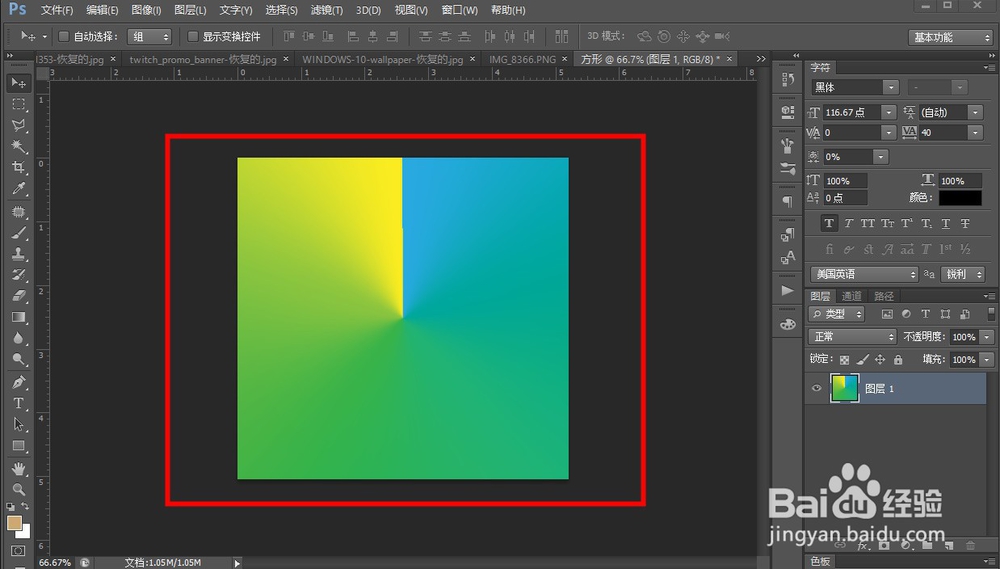The image size is (1000, 569).
Task: Open the 不透明度 opacity dropdown arrow
Action: tap(987, 336)
